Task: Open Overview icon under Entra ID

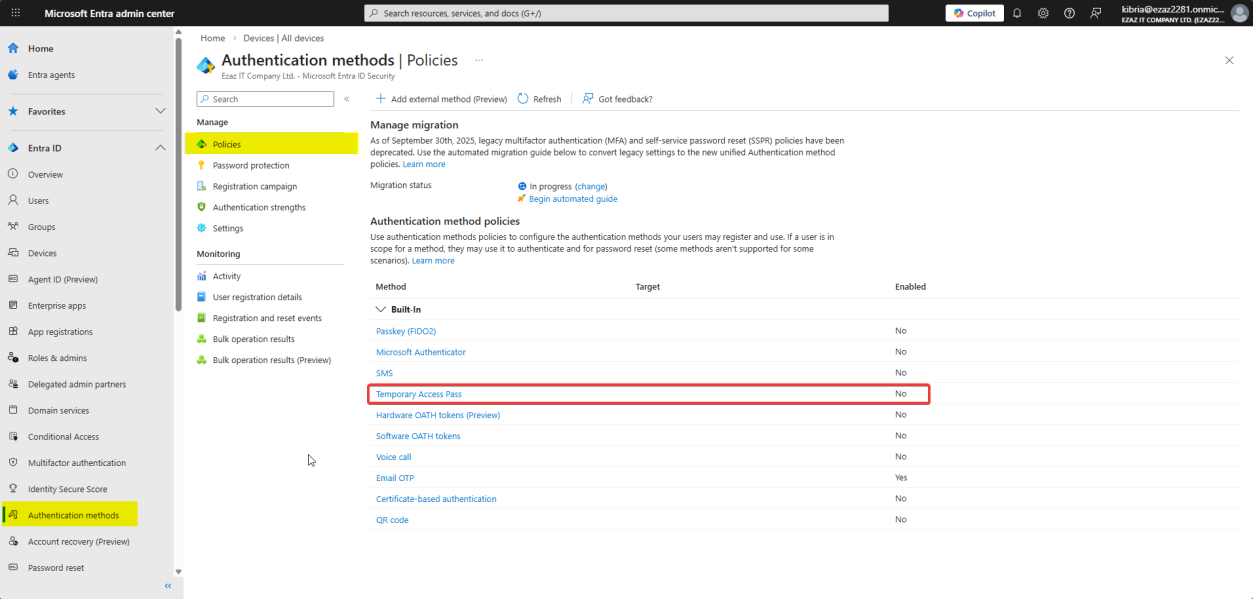Action: click(x=13, y=174)
